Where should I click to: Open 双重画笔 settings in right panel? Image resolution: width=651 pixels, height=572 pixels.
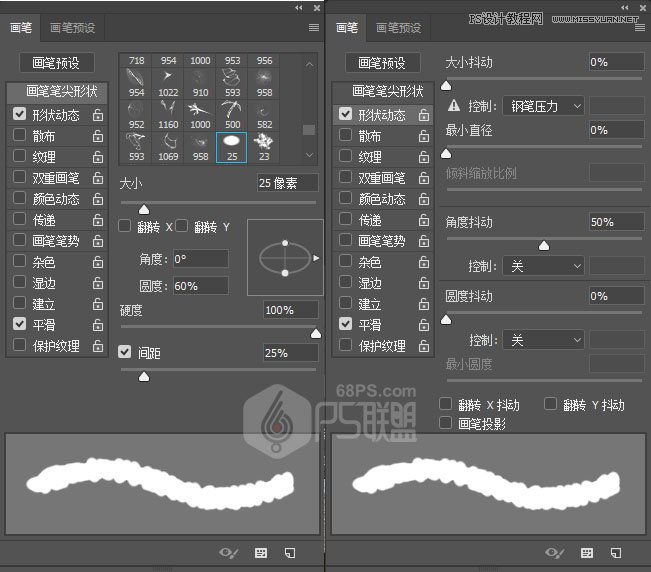pos(382,178)
